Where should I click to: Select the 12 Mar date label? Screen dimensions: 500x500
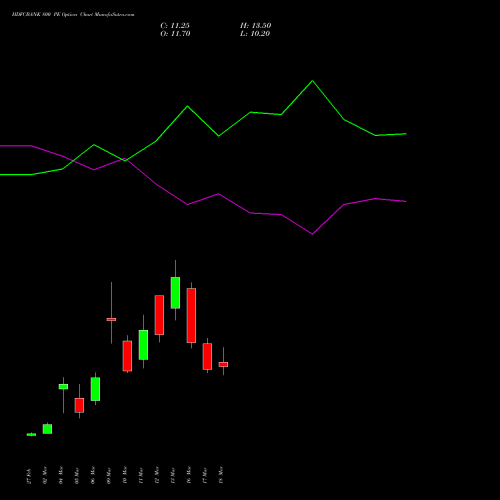click(x=157, y=475)
